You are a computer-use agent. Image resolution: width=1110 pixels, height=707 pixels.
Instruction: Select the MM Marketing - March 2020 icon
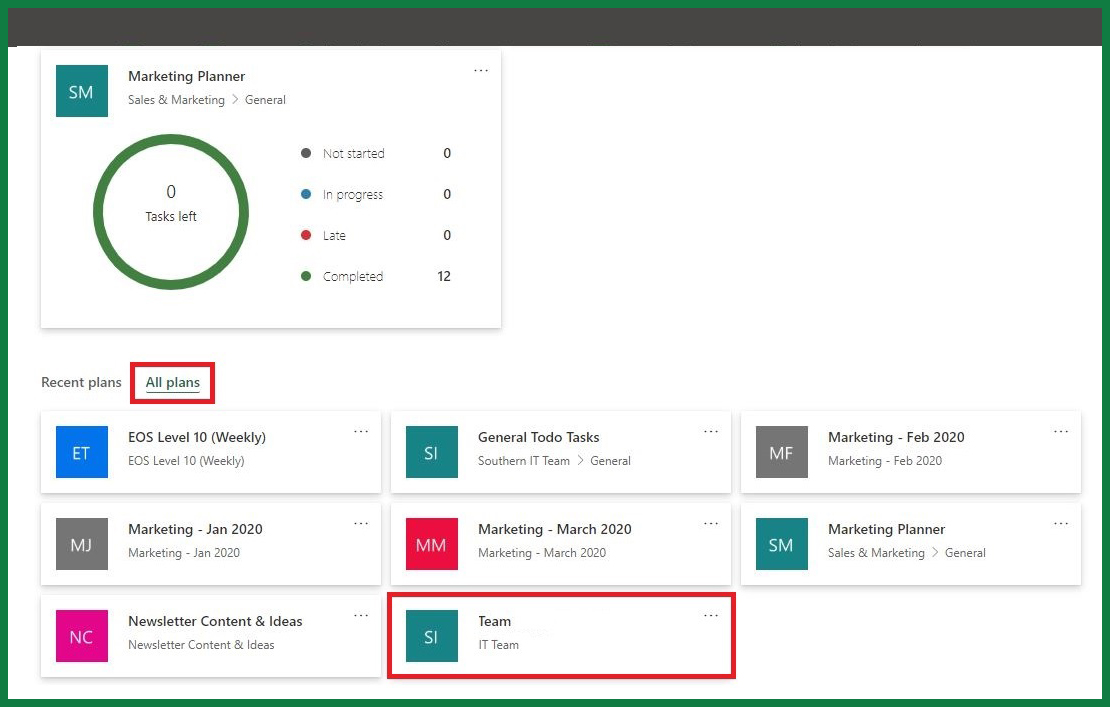431,544
